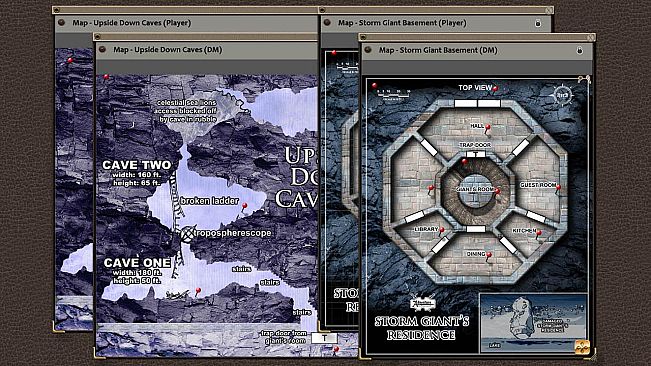Click link icon in Storm Giant Basement (Player) title bar
The width and height of the screenshot is (651, 366).
327,23
